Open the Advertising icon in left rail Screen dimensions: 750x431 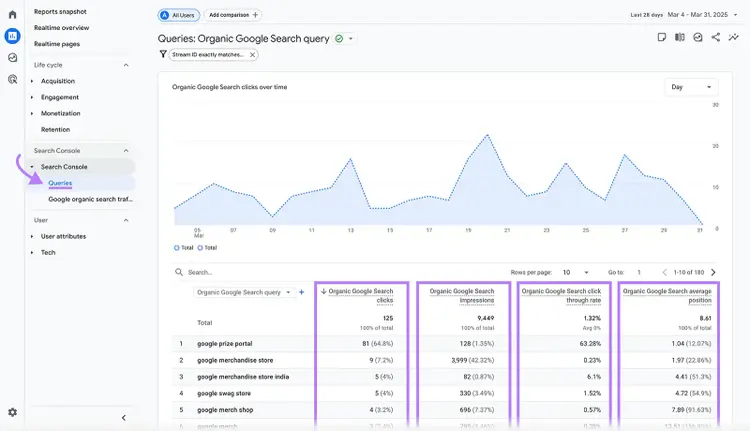point(12,79)
